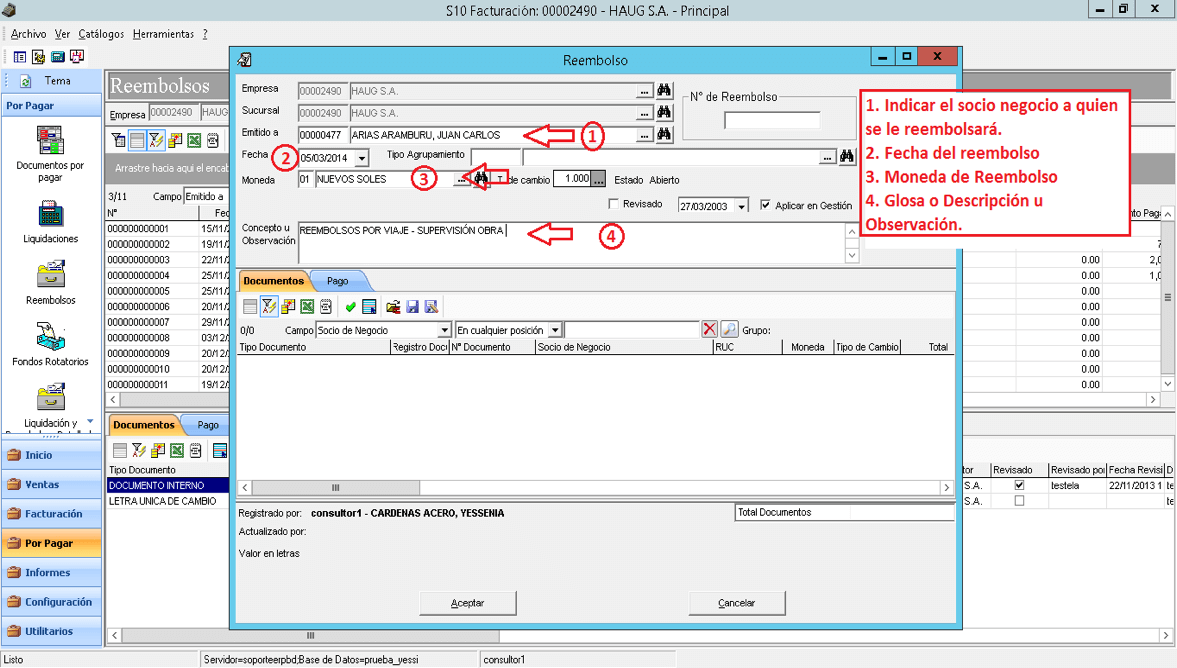
Task: Enable the Revisado checkbox
Action: [613, 204]
